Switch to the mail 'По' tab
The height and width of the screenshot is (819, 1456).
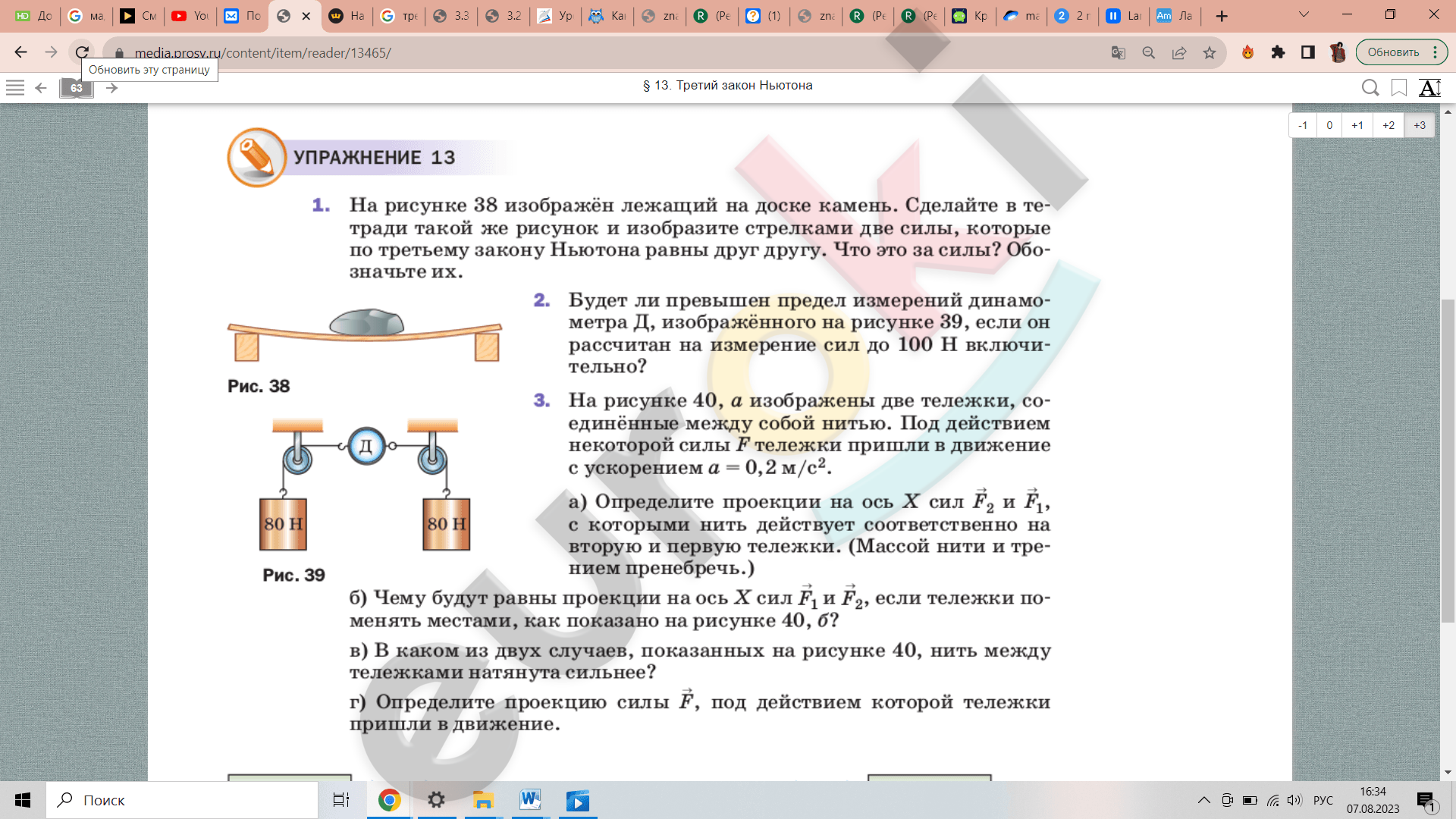pos(242,16)
